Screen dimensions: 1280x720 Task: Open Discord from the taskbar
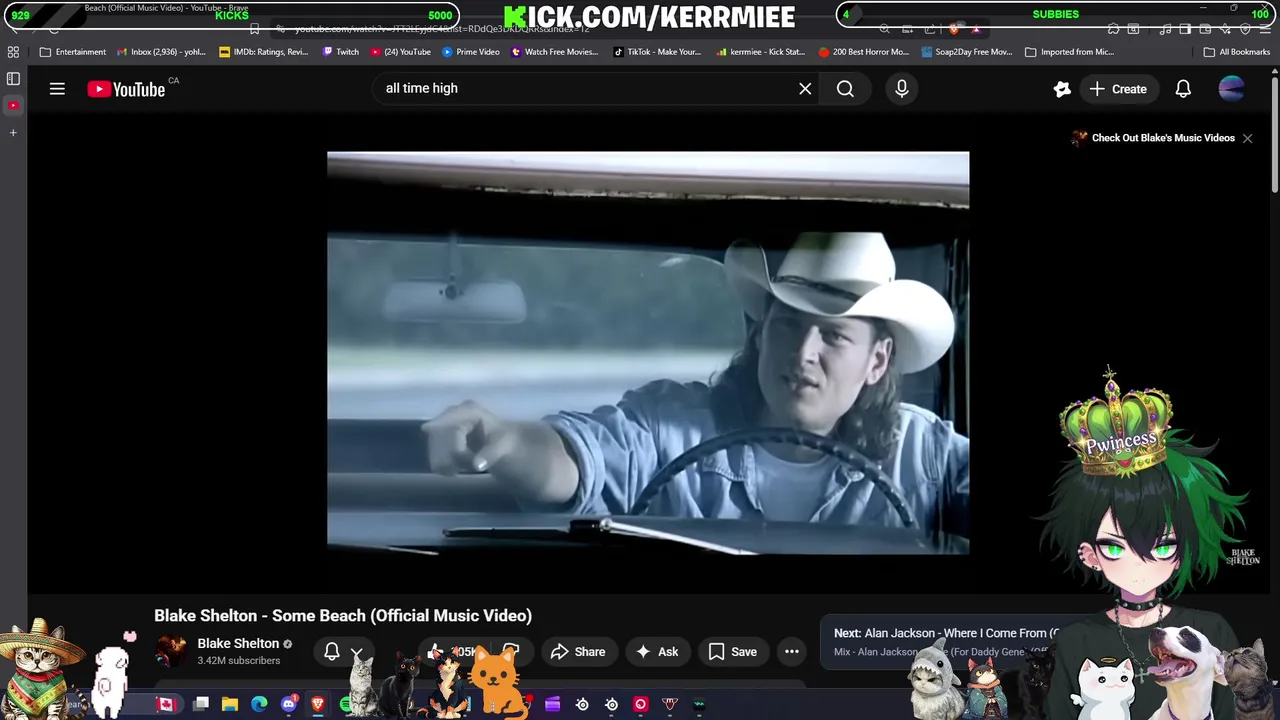(x=289, y=704)
